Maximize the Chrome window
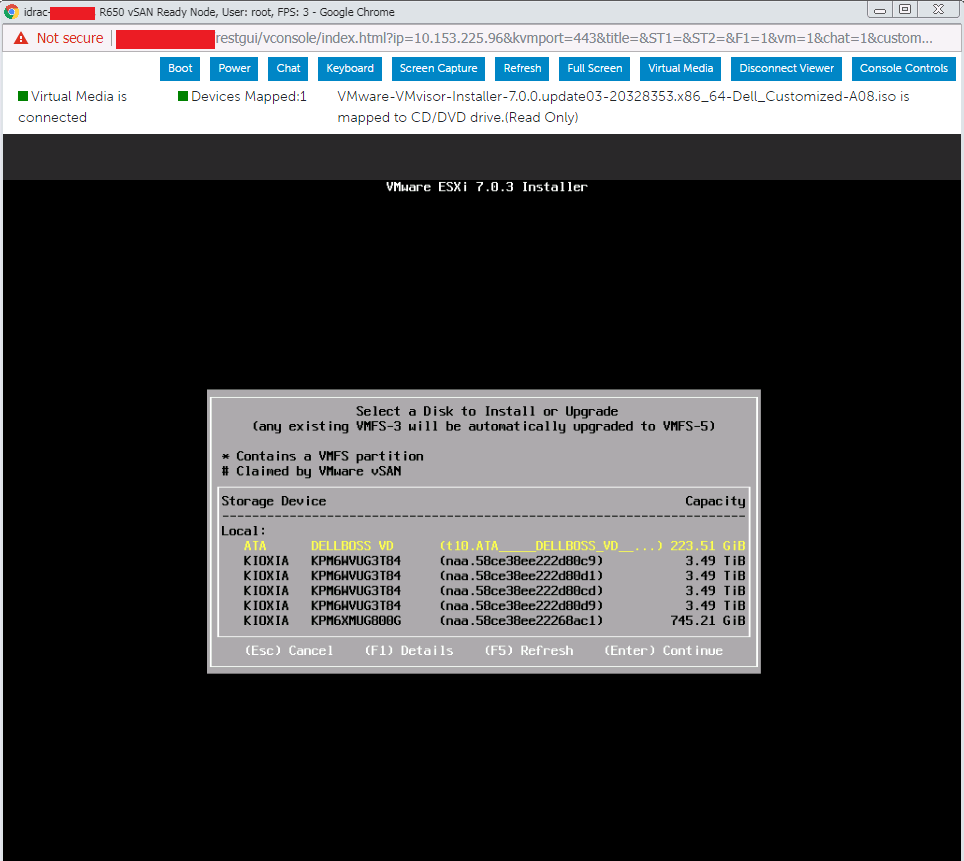Image resolution: width=964 pixels, height=861 pixels. [905, 9]
